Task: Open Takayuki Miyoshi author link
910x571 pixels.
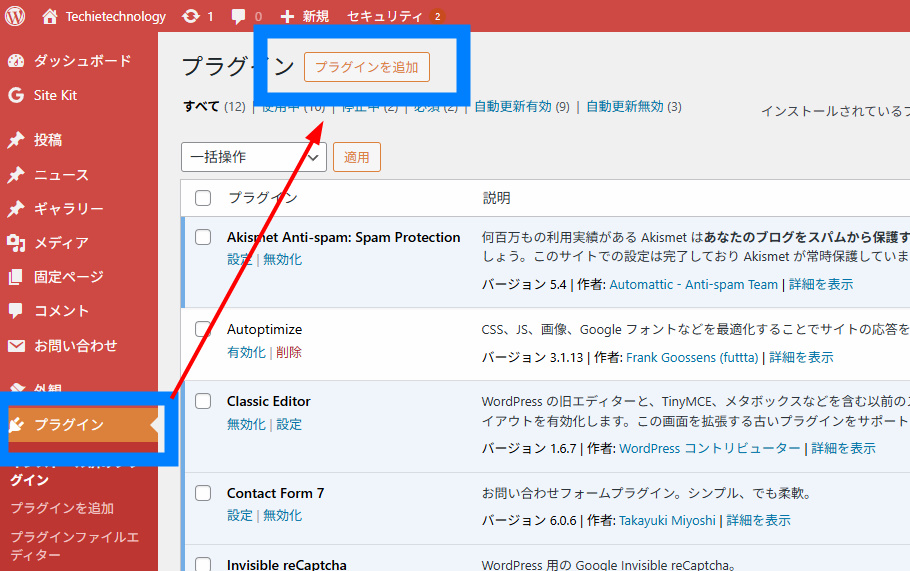Action: click(x=667, y=521)
